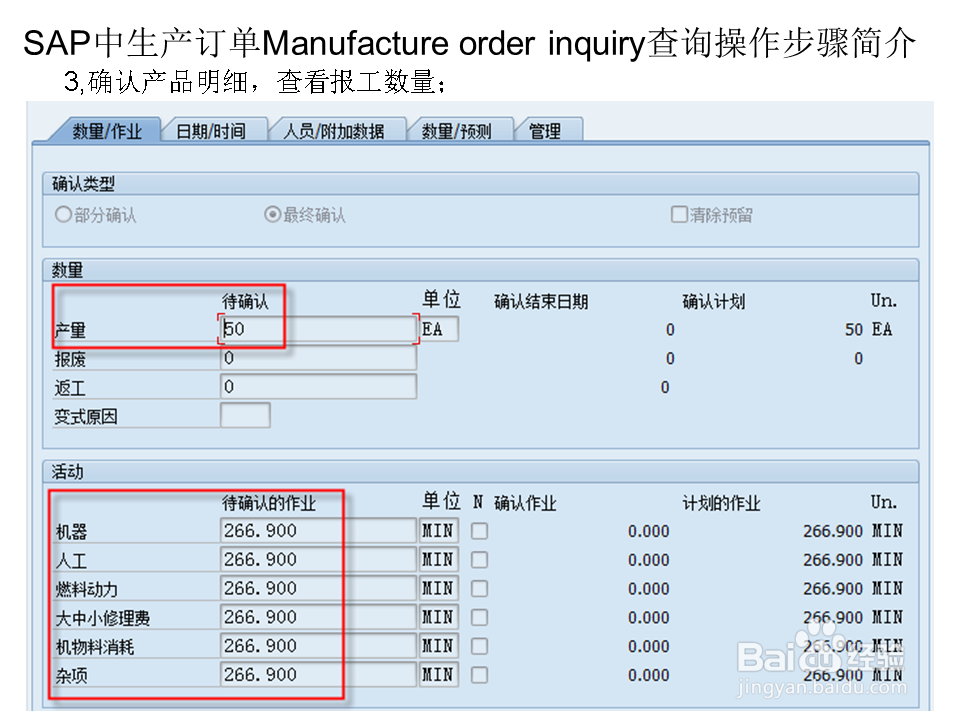The width and height of the screenshot is (960, 720).
Task: Click the 确认类型 section header
Action: click(481, 184)
